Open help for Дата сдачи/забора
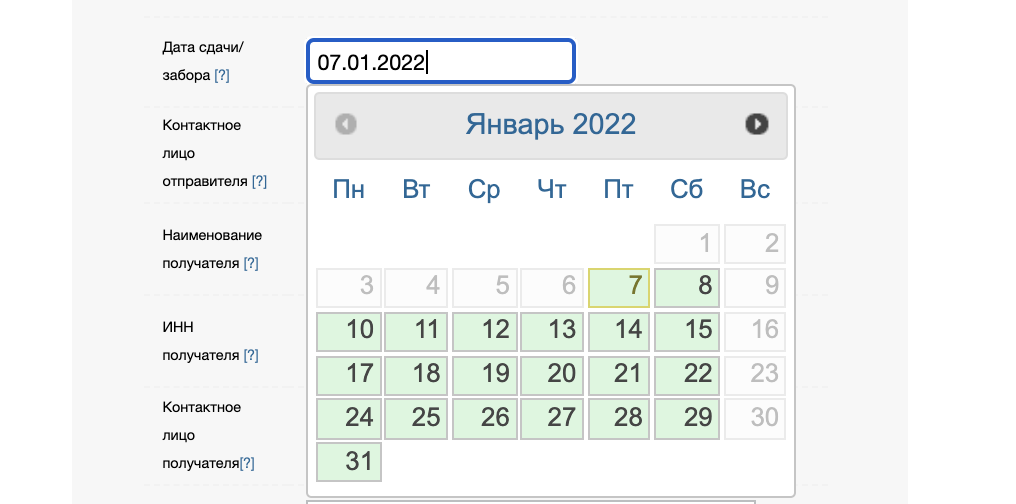The height and width of the screenshot is (504, 1016). 222,75
